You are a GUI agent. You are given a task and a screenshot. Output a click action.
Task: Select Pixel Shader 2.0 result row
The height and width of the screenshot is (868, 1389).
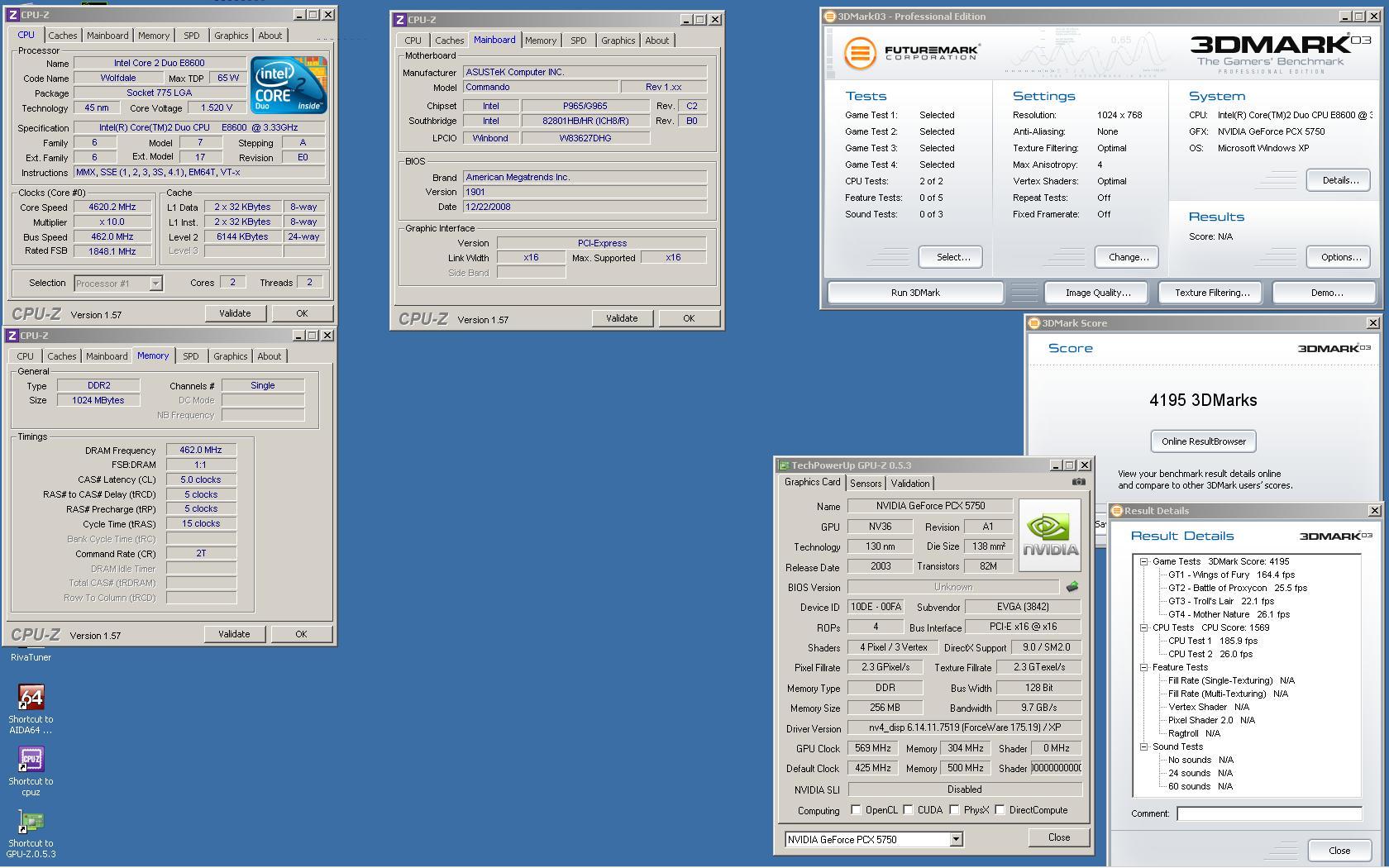(x=1211, y=720)
